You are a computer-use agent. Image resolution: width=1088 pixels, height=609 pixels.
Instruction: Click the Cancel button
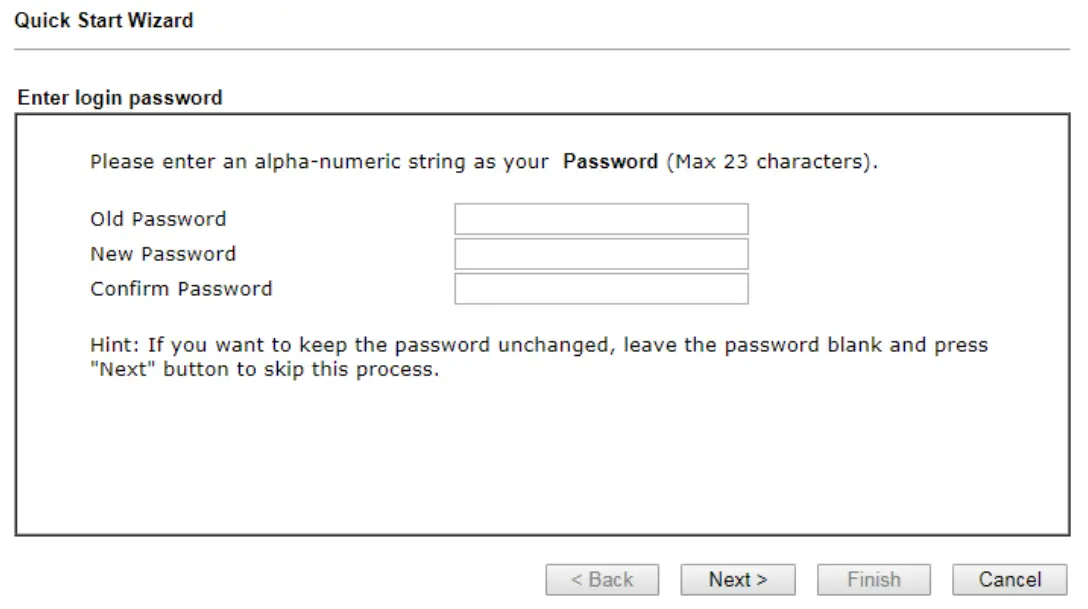[x=1009, y=580]
